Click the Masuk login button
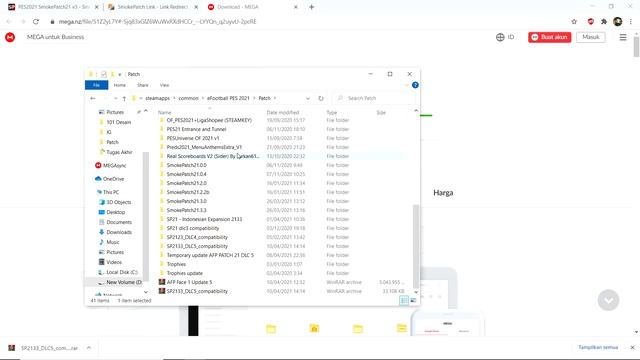Image resolution: width=640 pixels, height=360 pixels. click(591, 37)
